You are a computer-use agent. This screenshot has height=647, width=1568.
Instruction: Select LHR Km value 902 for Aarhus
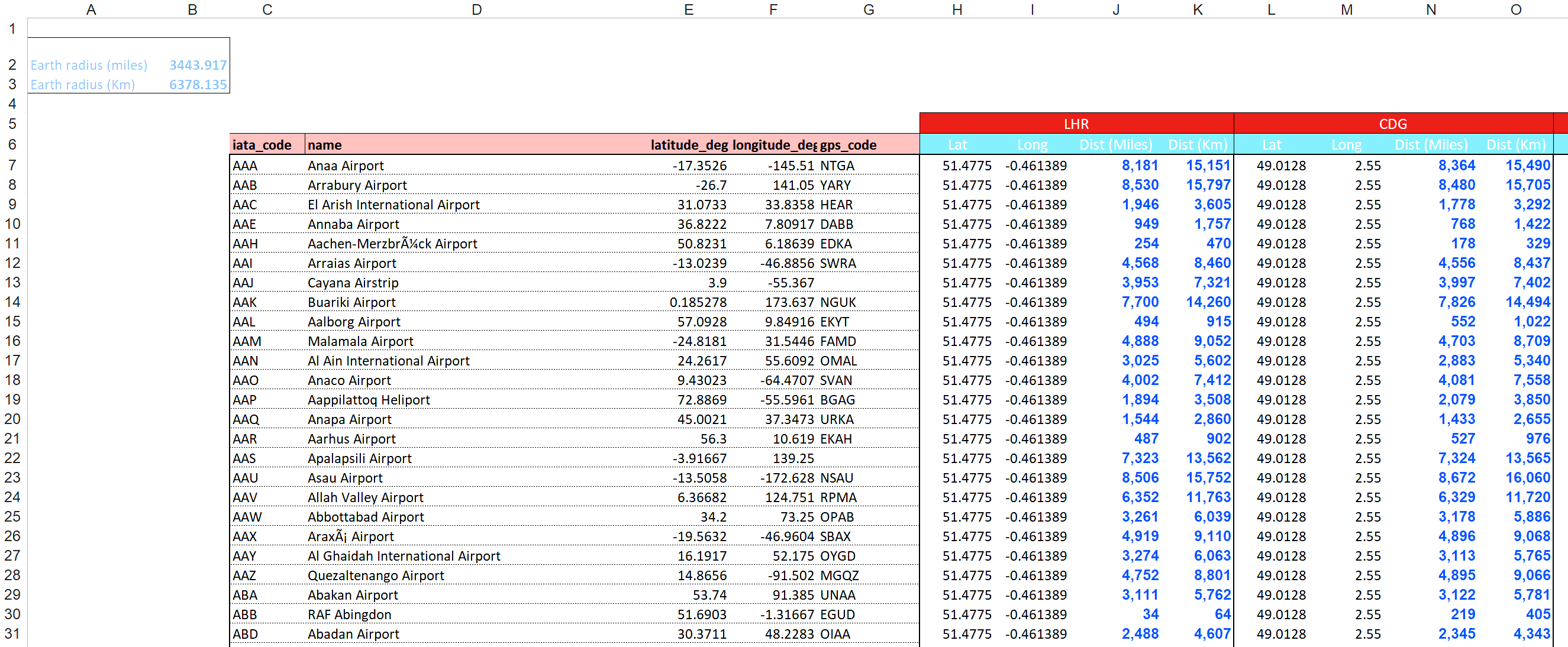[x=1198, y=439]
